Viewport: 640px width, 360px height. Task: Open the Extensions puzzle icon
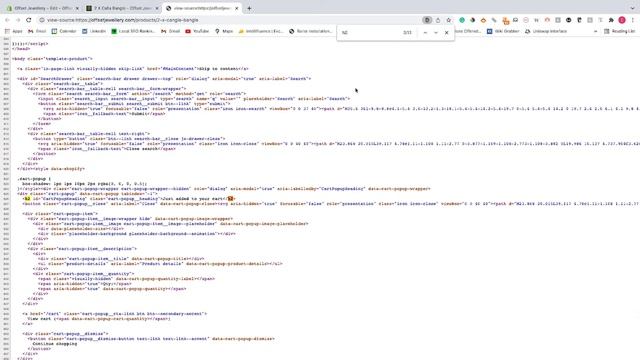pyautogui.click(x=611, y=20)
